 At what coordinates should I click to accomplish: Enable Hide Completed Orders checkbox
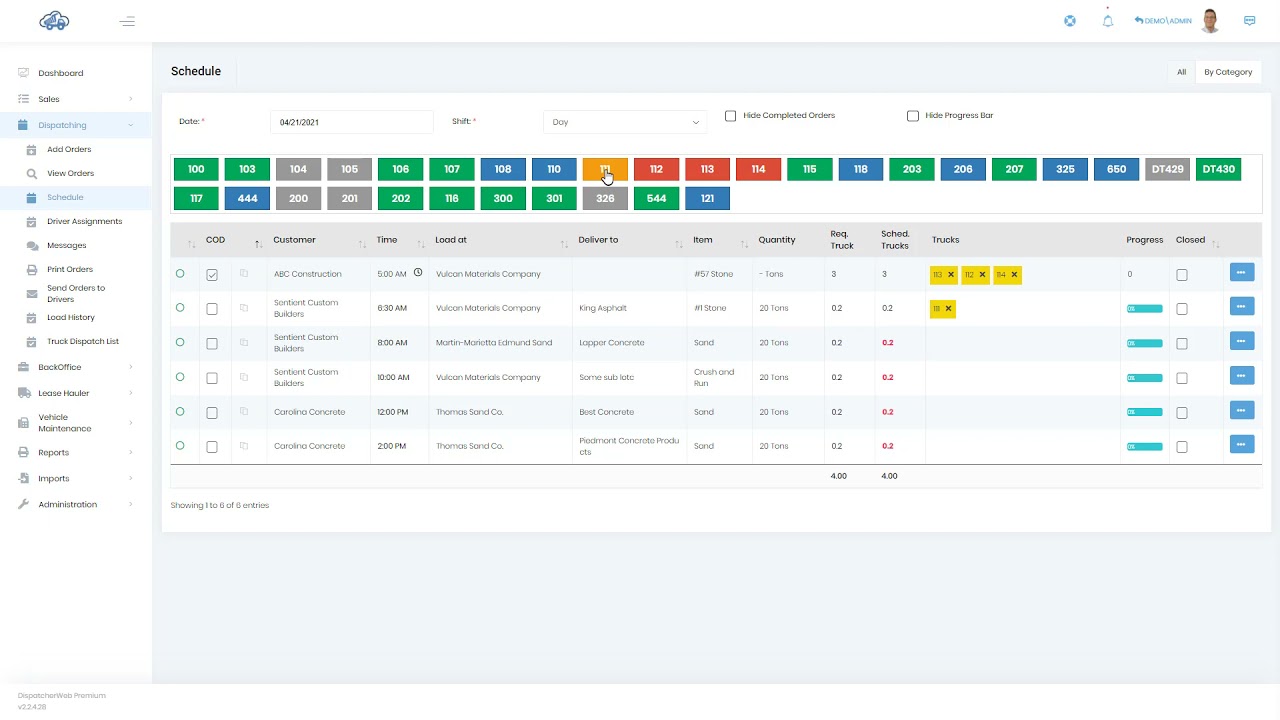pyautogui.click(x=730, y=116)
